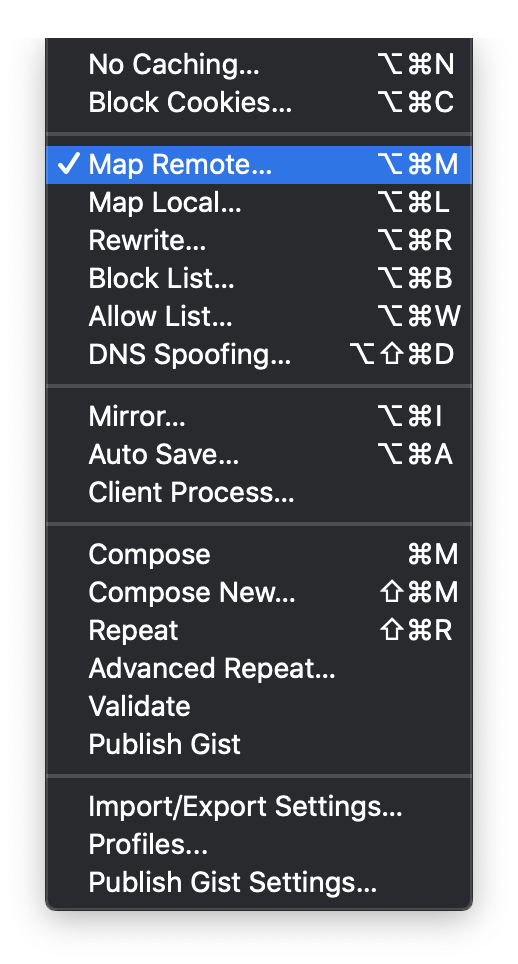The image size is (518, 964).
Task: Select Client Process option
Action: (259, 492)
